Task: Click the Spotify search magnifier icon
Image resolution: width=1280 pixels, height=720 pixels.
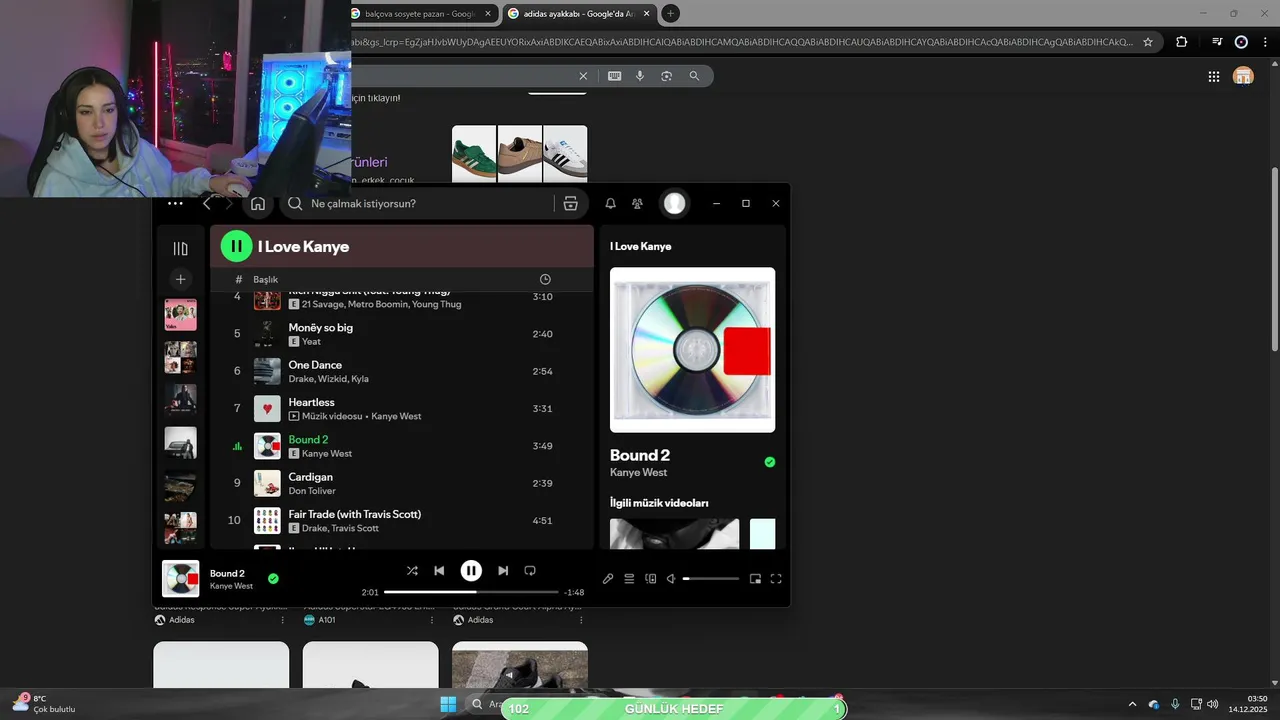Action: point(295,203)
